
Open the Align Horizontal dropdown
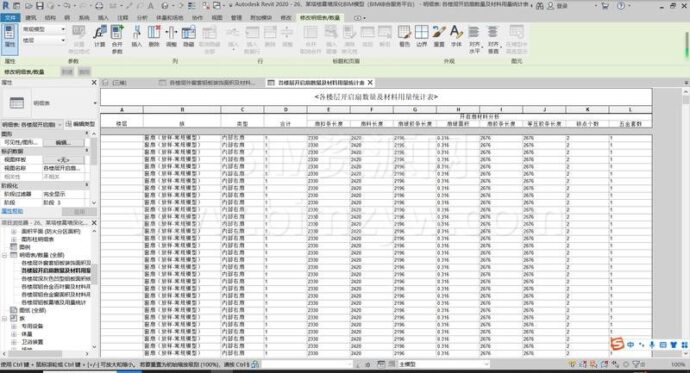474,39
